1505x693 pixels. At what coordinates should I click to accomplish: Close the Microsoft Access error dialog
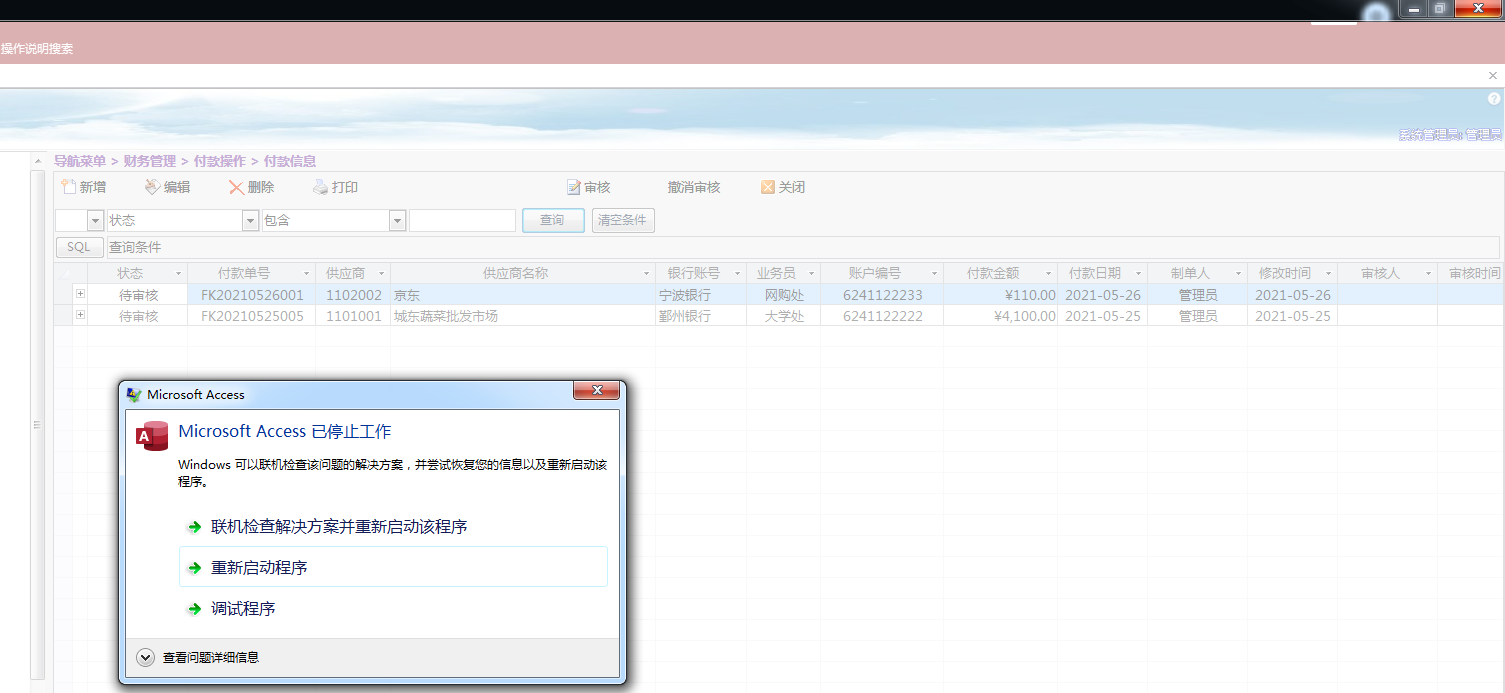click(x=597, y=390)
